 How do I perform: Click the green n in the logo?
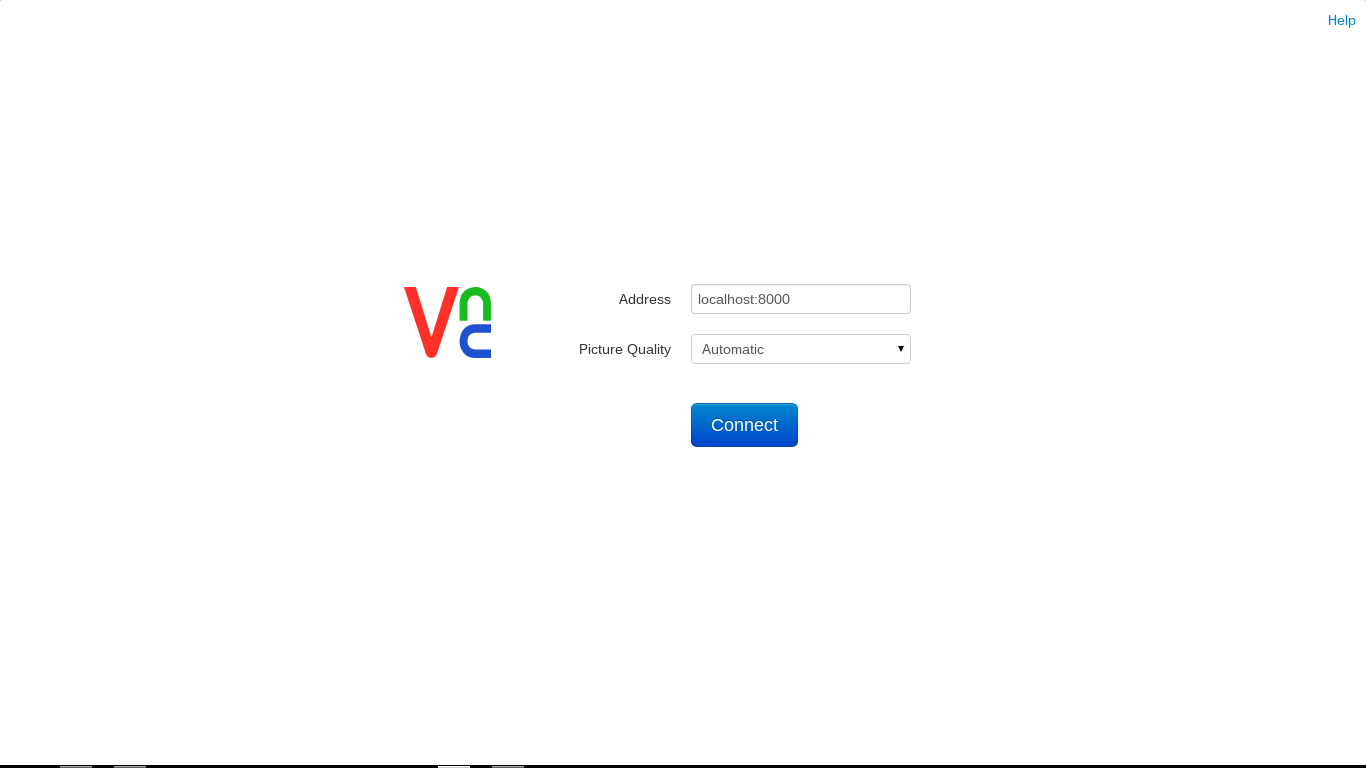pos(475,304)
